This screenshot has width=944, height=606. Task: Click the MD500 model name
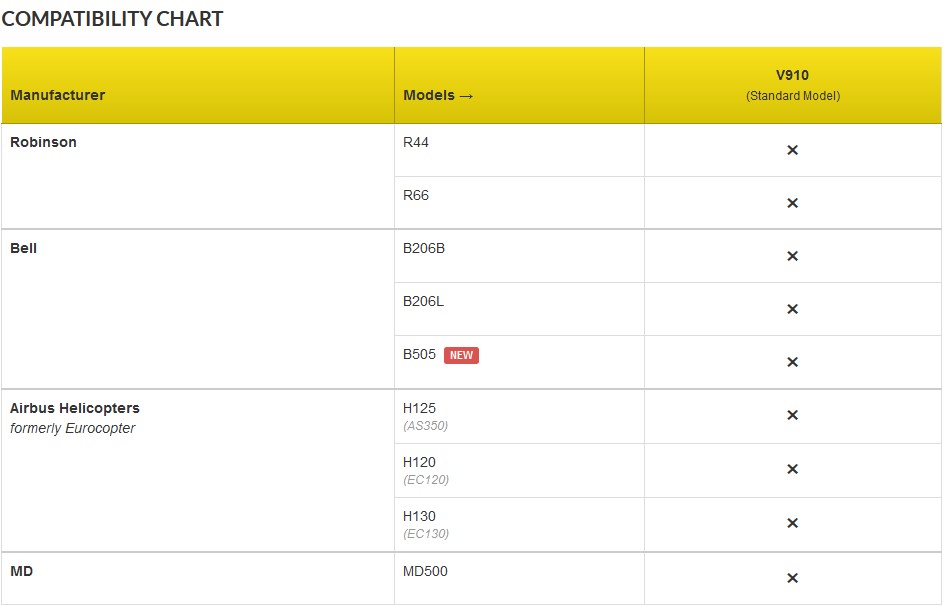click(425, 572)
